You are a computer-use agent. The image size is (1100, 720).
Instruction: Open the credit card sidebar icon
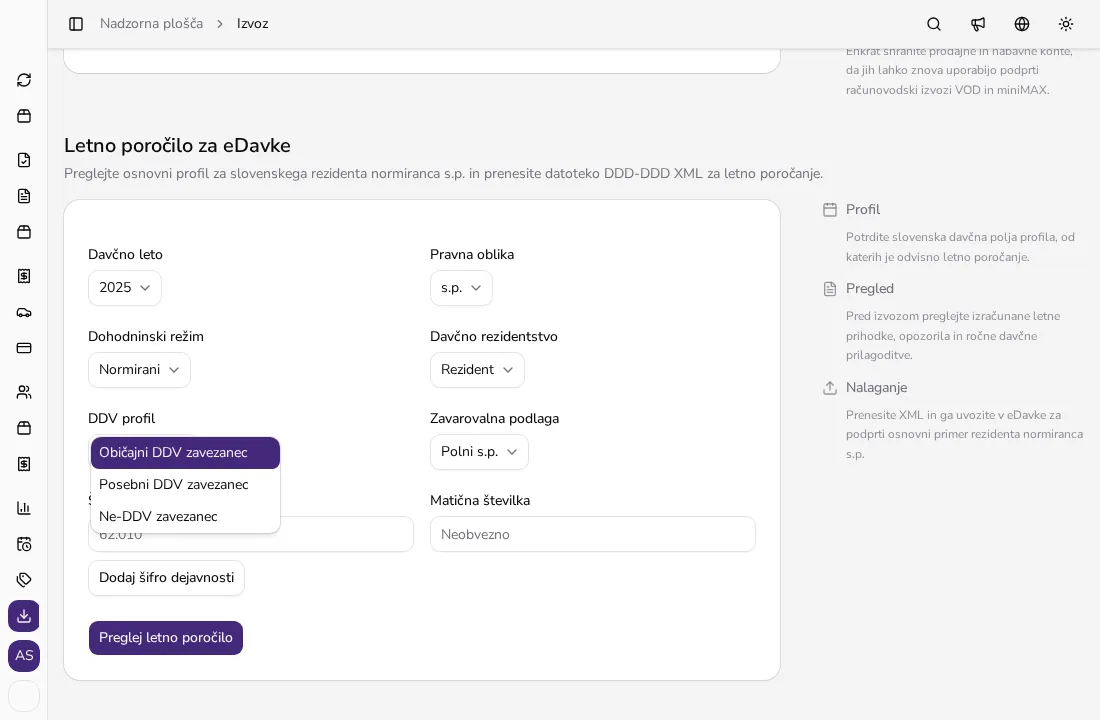coord(24,348)
